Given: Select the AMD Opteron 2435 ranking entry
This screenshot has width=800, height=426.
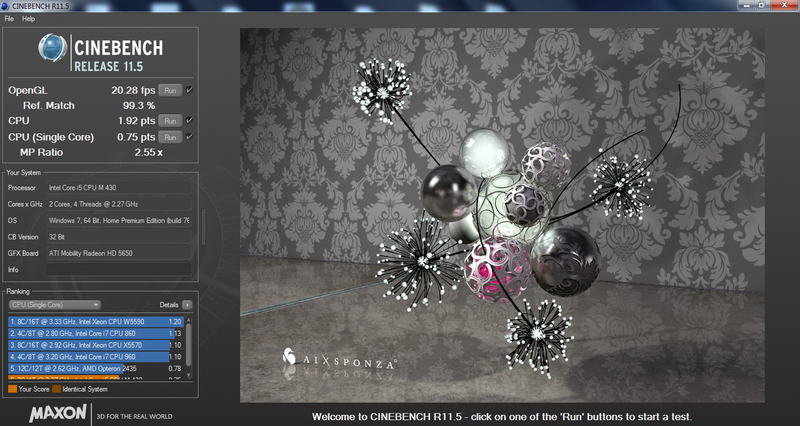Looking at the screenshot, I should 95,368.
